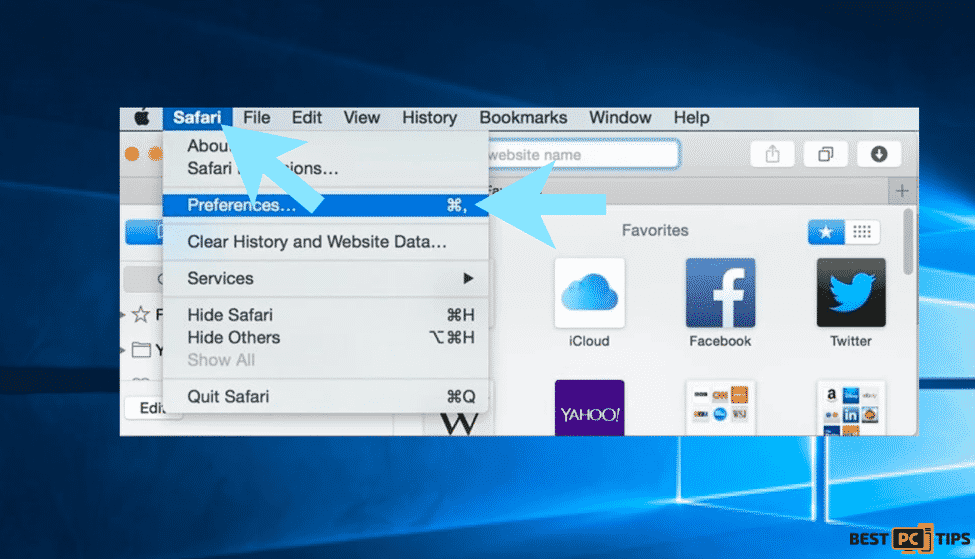Select Quit Safari

click(325, 397)
